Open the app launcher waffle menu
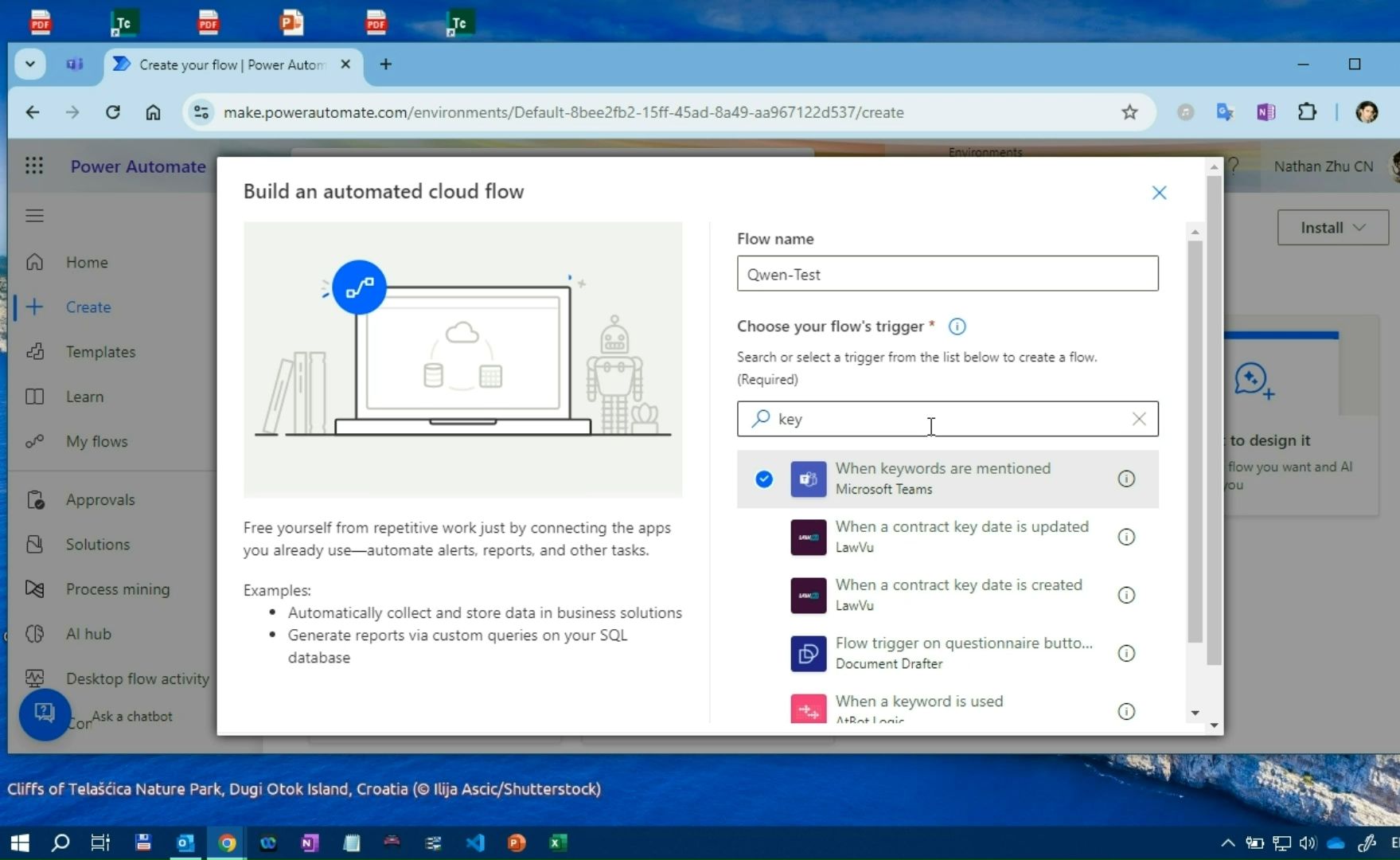The height and width of the screenshot is (860, 1400). coord(33,166)
